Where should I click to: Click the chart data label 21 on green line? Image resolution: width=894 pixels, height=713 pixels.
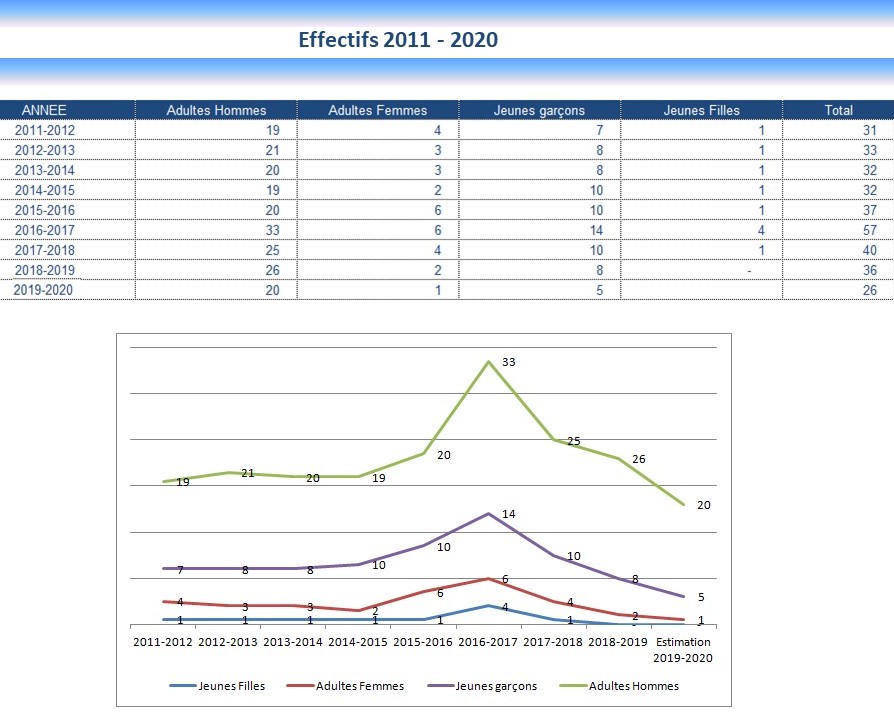[247, 473]
